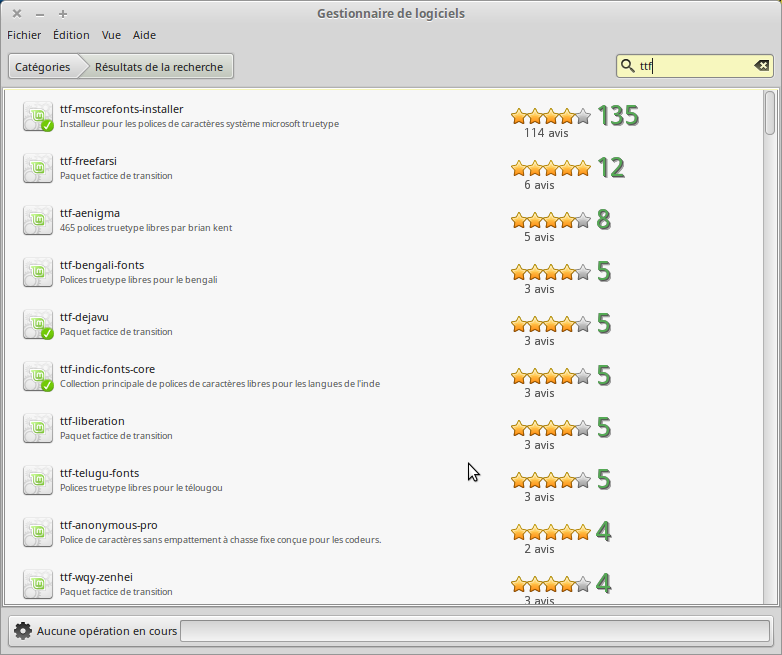Go back to Catégories

point(43,67)
